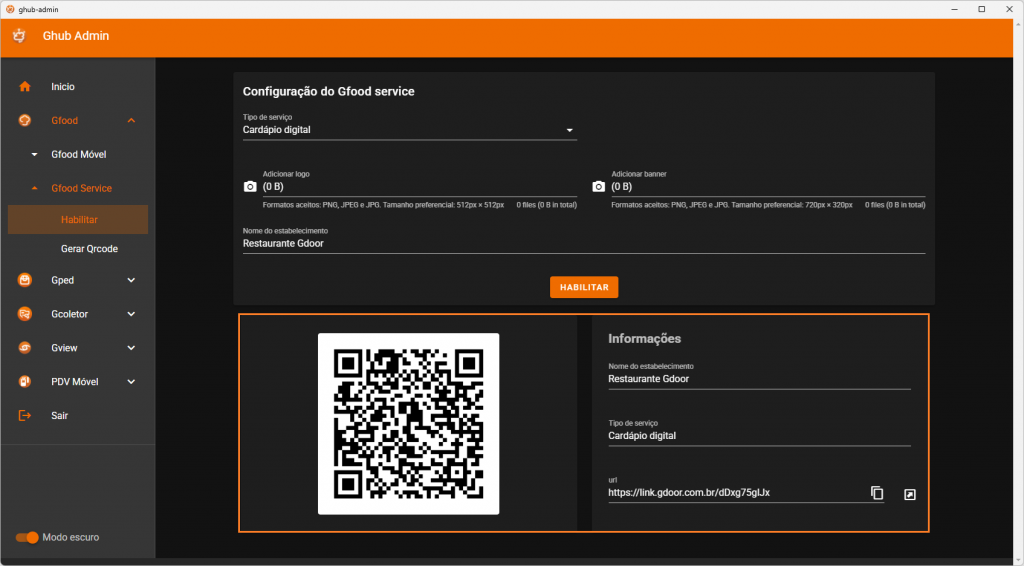Minimize the ghub-admin window
The image size is (1024, 566).
pyautogui.click(x=954, y=9)
